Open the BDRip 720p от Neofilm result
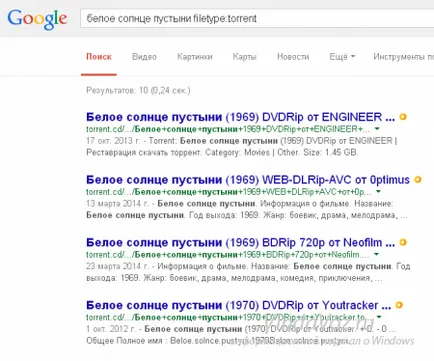 tap(240, 242)
